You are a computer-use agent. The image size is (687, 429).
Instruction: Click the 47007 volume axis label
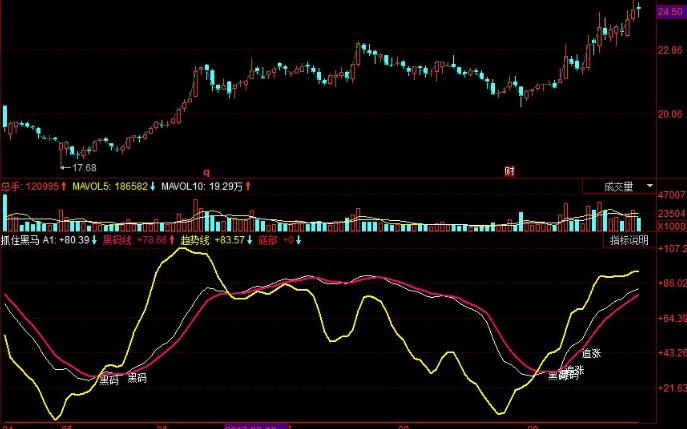point(672,195)
